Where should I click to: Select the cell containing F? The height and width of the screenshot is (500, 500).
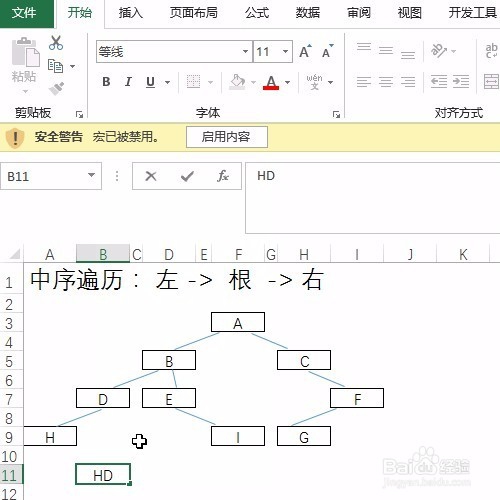click(x=357, y=398)
